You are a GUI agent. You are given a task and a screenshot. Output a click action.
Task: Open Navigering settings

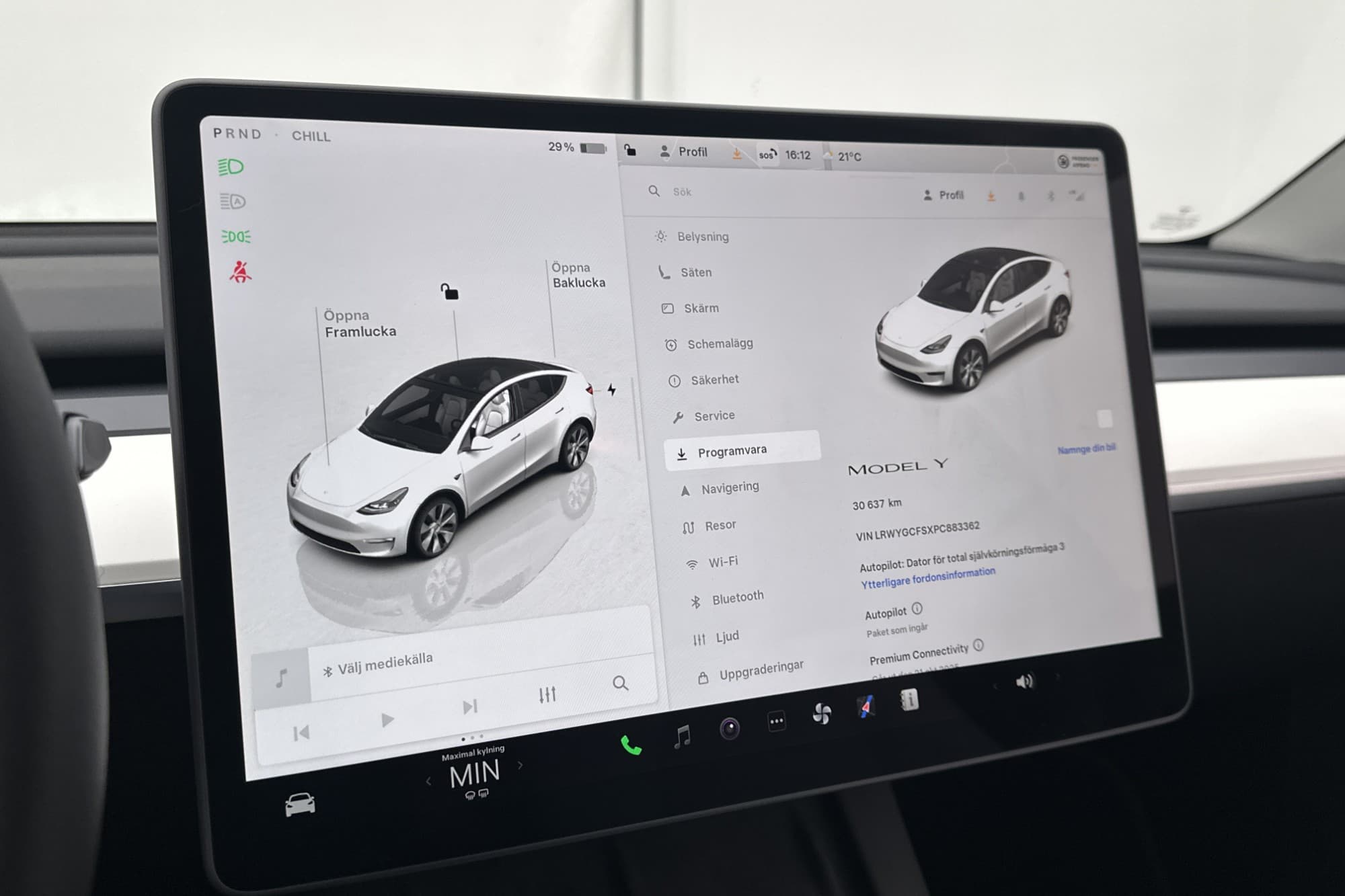tap(720, 488)
